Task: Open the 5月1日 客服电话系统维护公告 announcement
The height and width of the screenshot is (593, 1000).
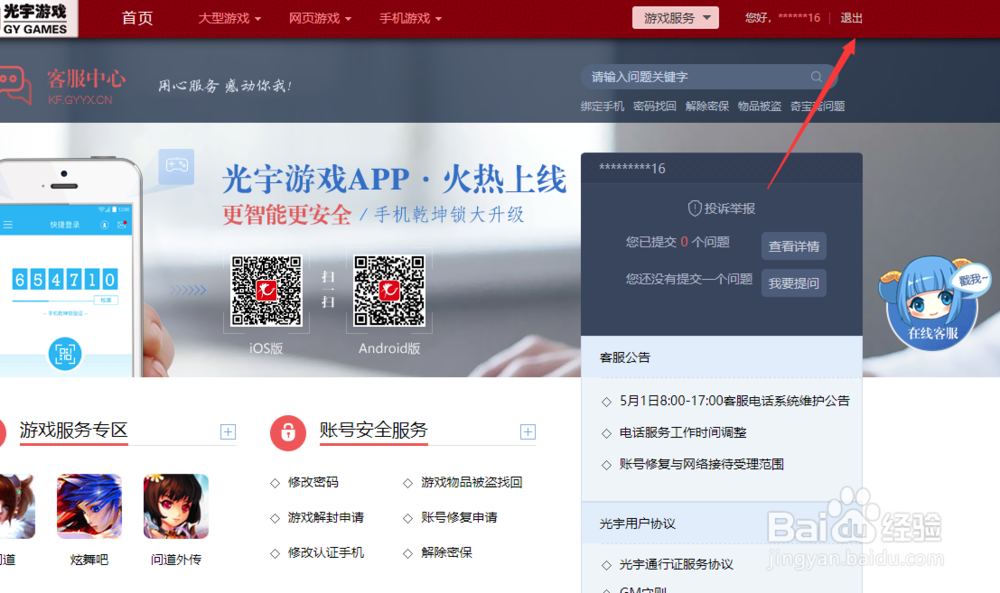Action: pyautogui.click(x=735, y=401)
